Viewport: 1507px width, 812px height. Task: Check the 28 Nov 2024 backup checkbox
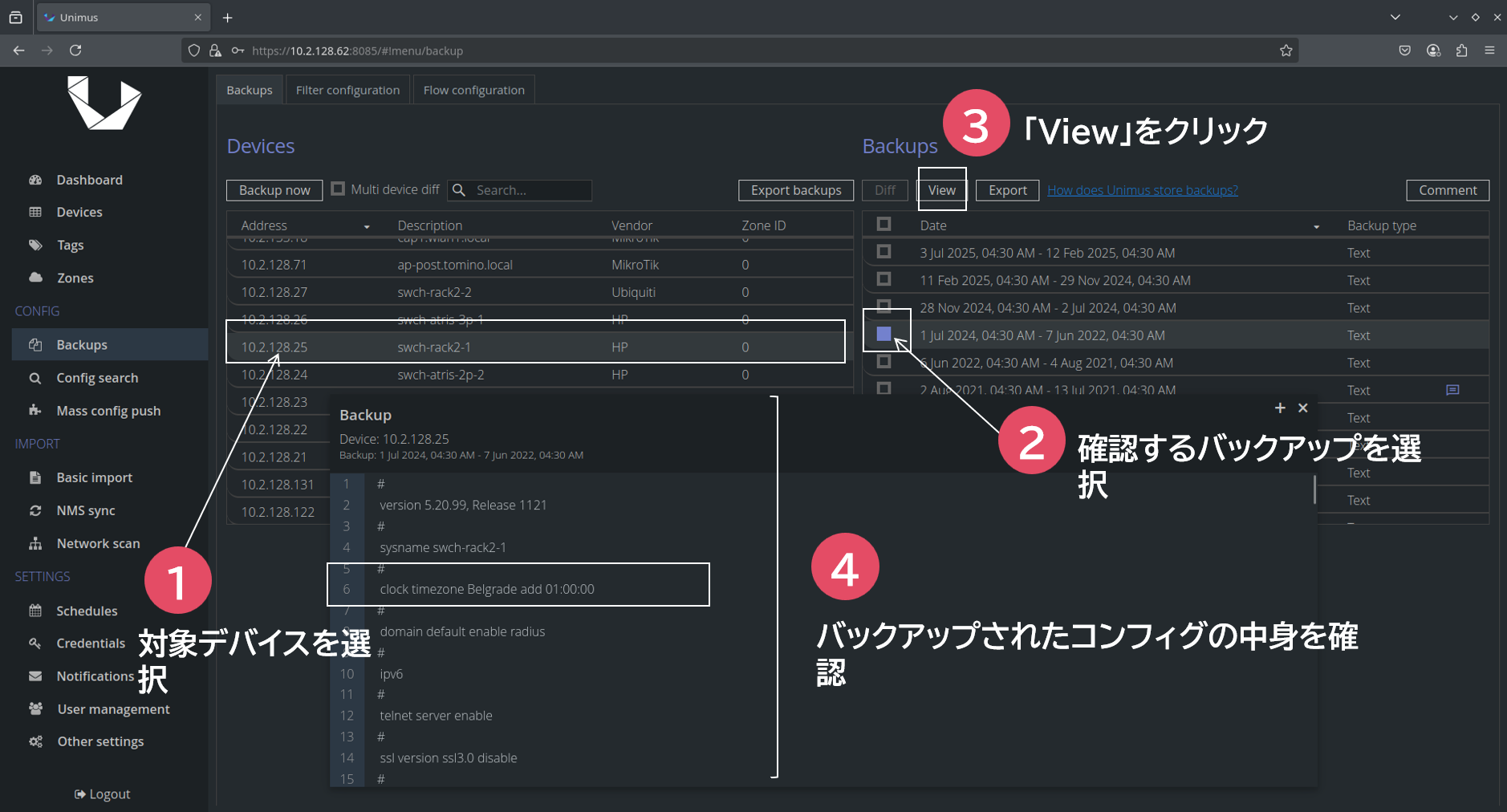coord(883,306)
